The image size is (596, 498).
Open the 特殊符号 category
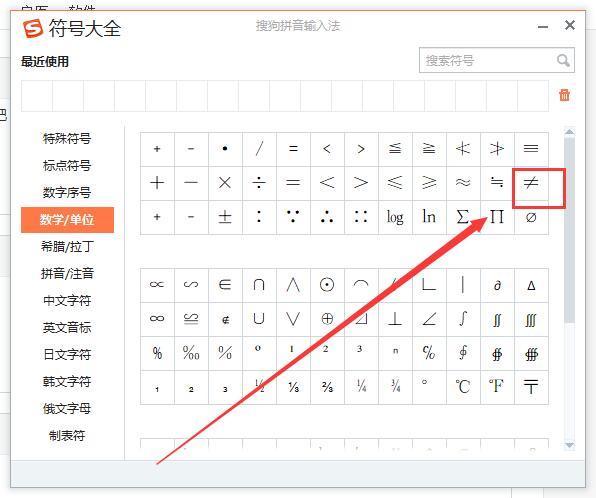(67, 138)
